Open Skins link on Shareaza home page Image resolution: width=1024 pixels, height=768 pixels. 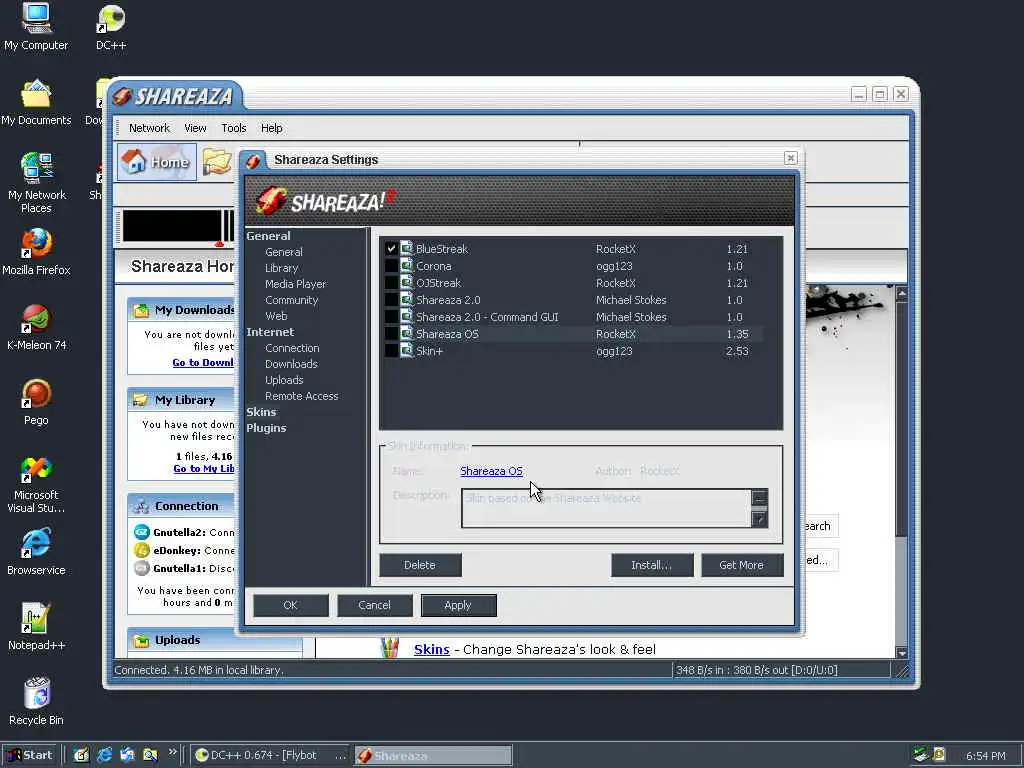tap(432, 649)
